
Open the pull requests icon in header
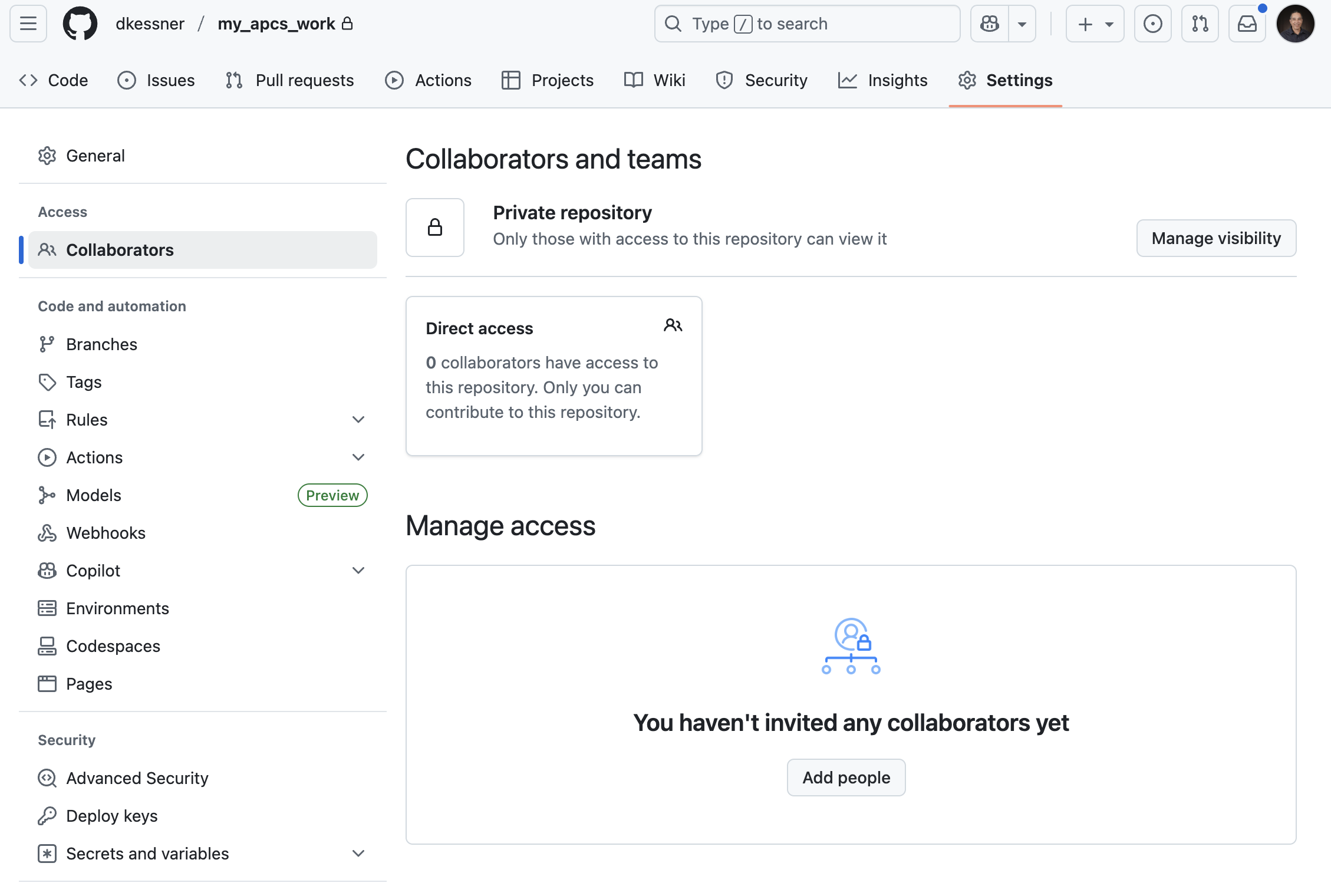click(1200, 24)
